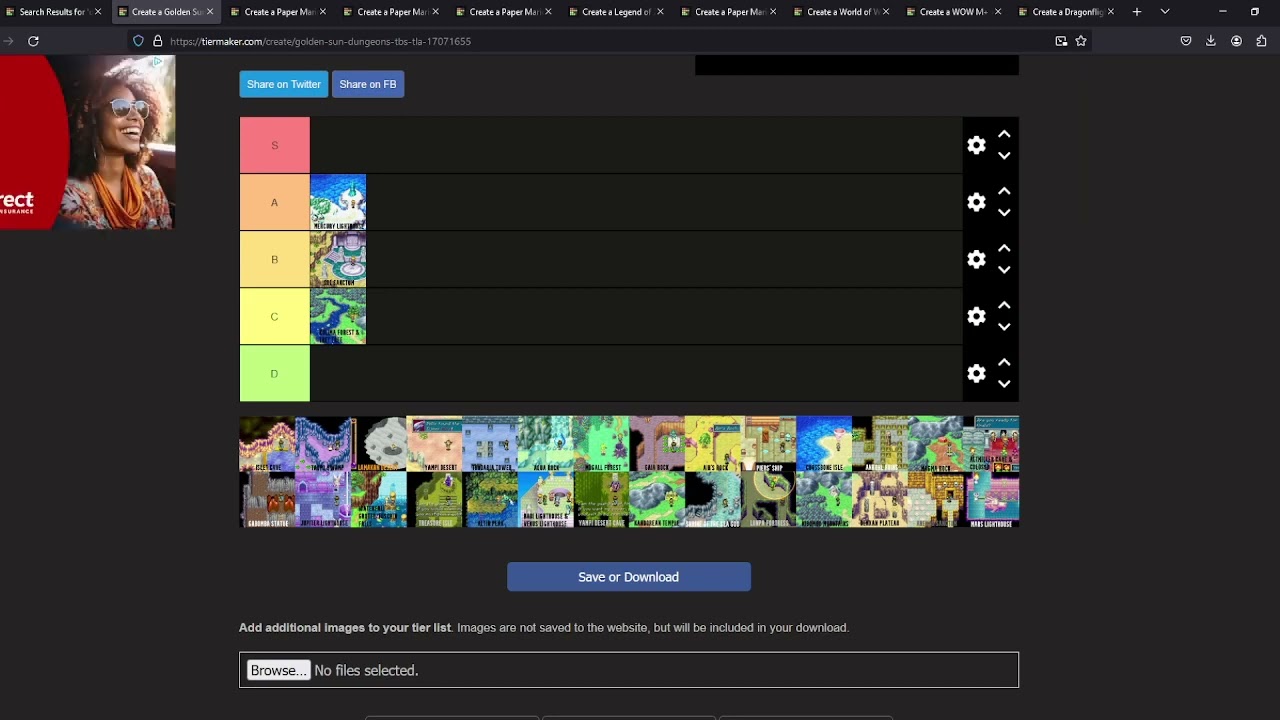This screenshot has width=1280, height=720.
Task: Move A tier row down with arrow
Action: [x=1004, y=213]
